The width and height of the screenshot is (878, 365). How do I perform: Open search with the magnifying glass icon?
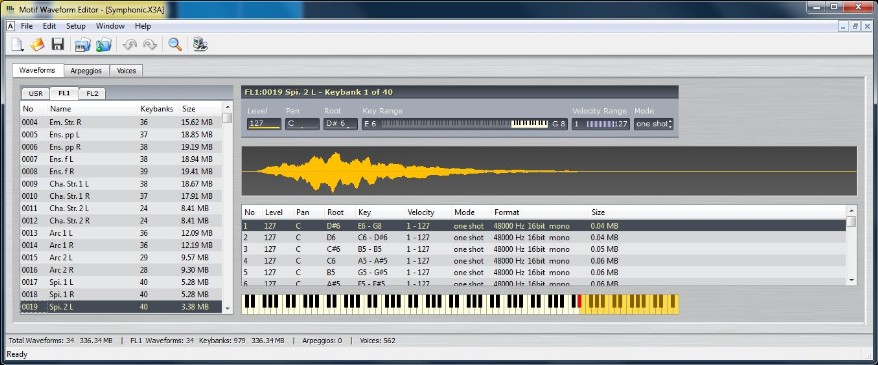(x=175, y=45)
